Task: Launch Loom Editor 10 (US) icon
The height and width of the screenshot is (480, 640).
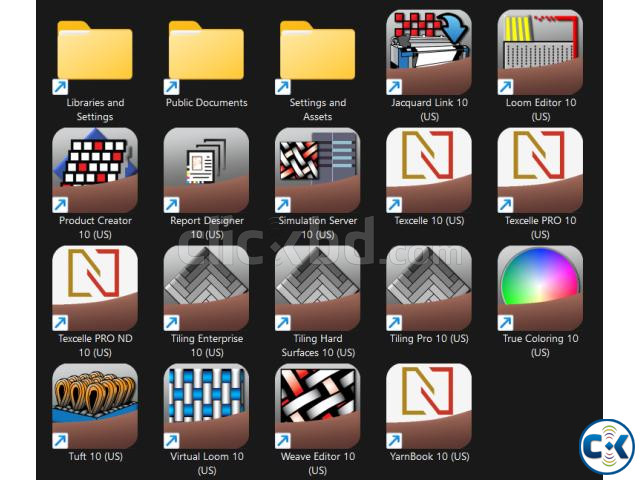Action: coord(540,52)
